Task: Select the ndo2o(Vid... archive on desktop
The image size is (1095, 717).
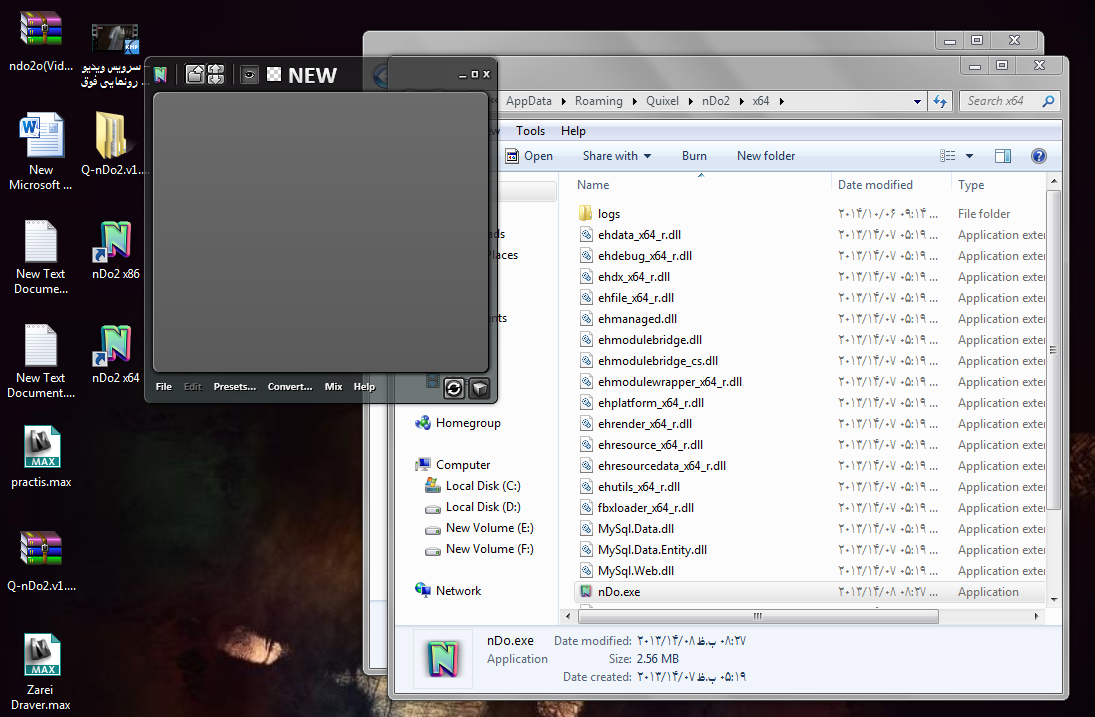Action: (x=41, y=41)
